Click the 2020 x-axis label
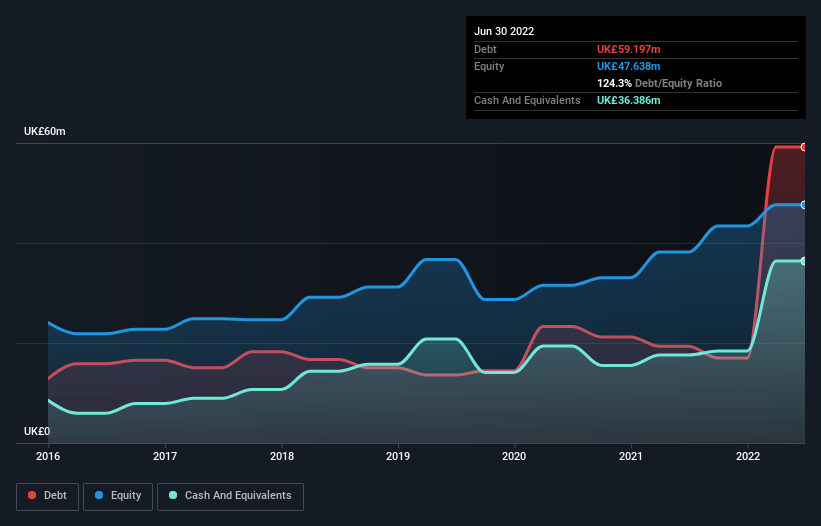 pyautogui.click(x=514, y=456)
